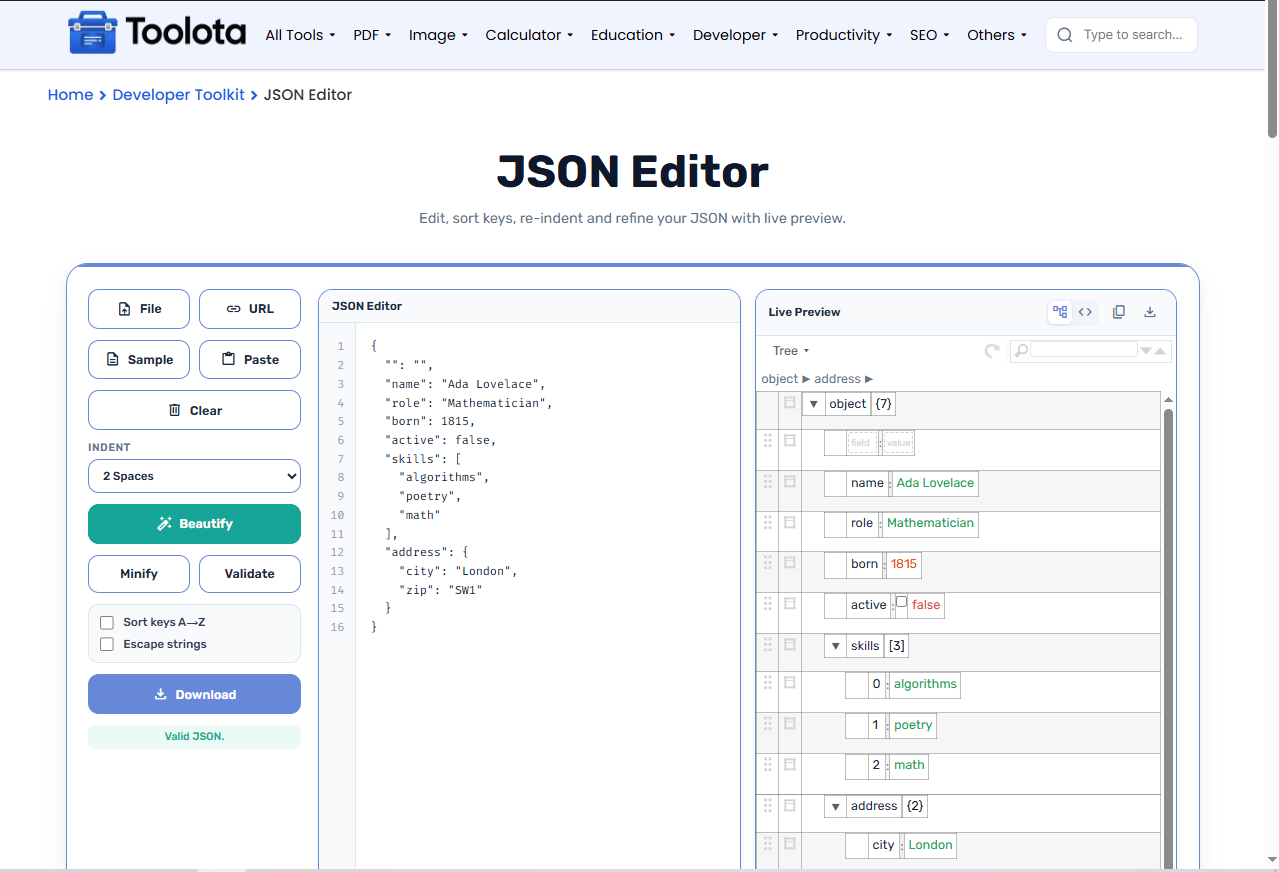The width and height of the screenshot is (1279, 872).
Task: Toggle the active boolean checkbox in tree
Action: point(901,602)
